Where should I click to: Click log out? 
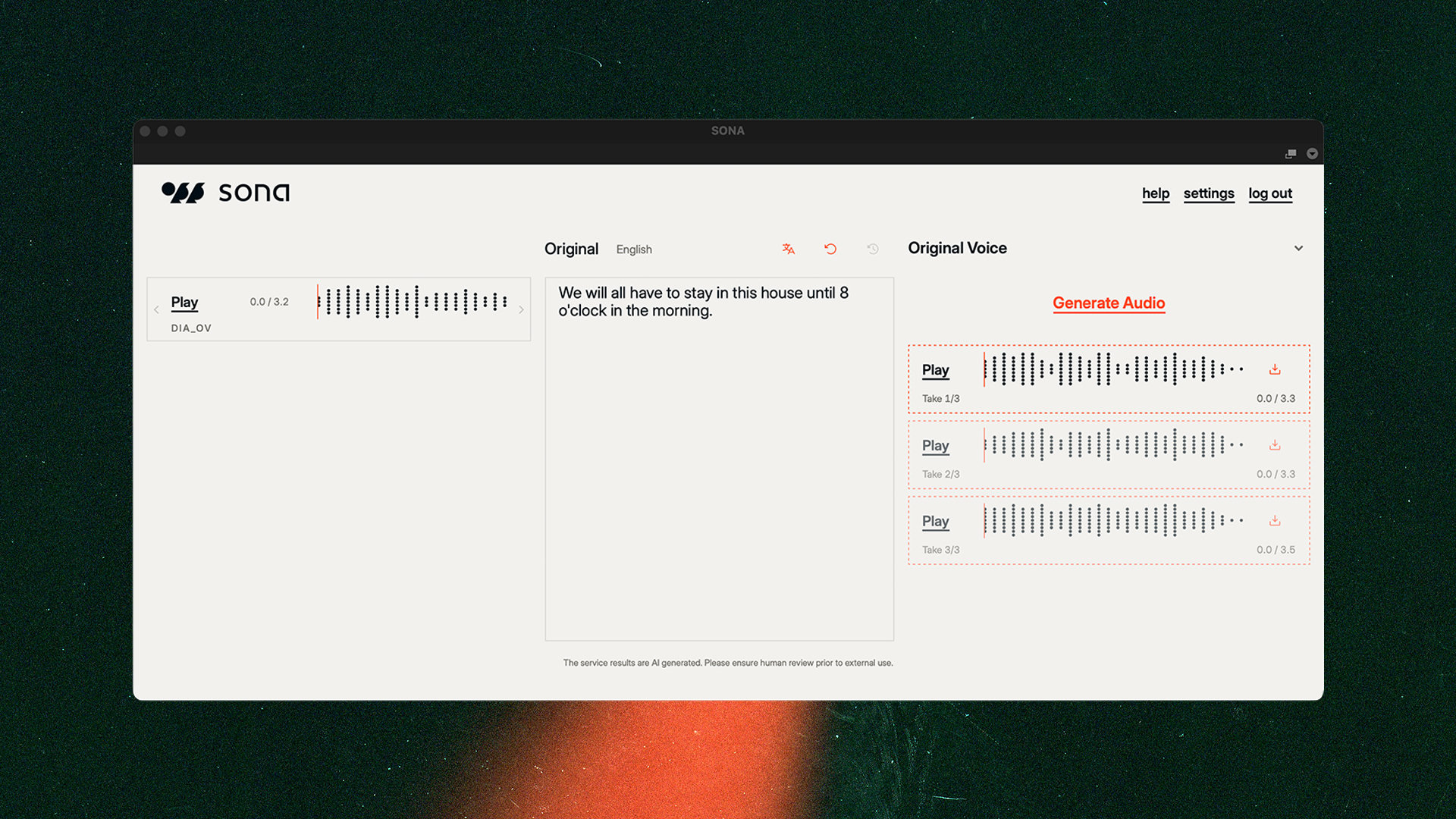point(1270,193)
